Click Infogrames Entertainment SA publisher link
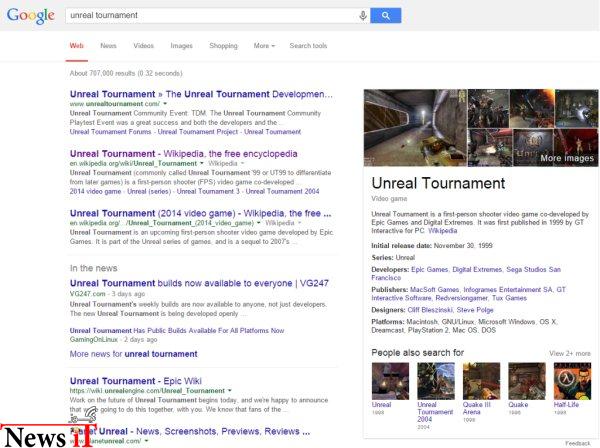This screenshot has width=600, height=448. point(508,290)
